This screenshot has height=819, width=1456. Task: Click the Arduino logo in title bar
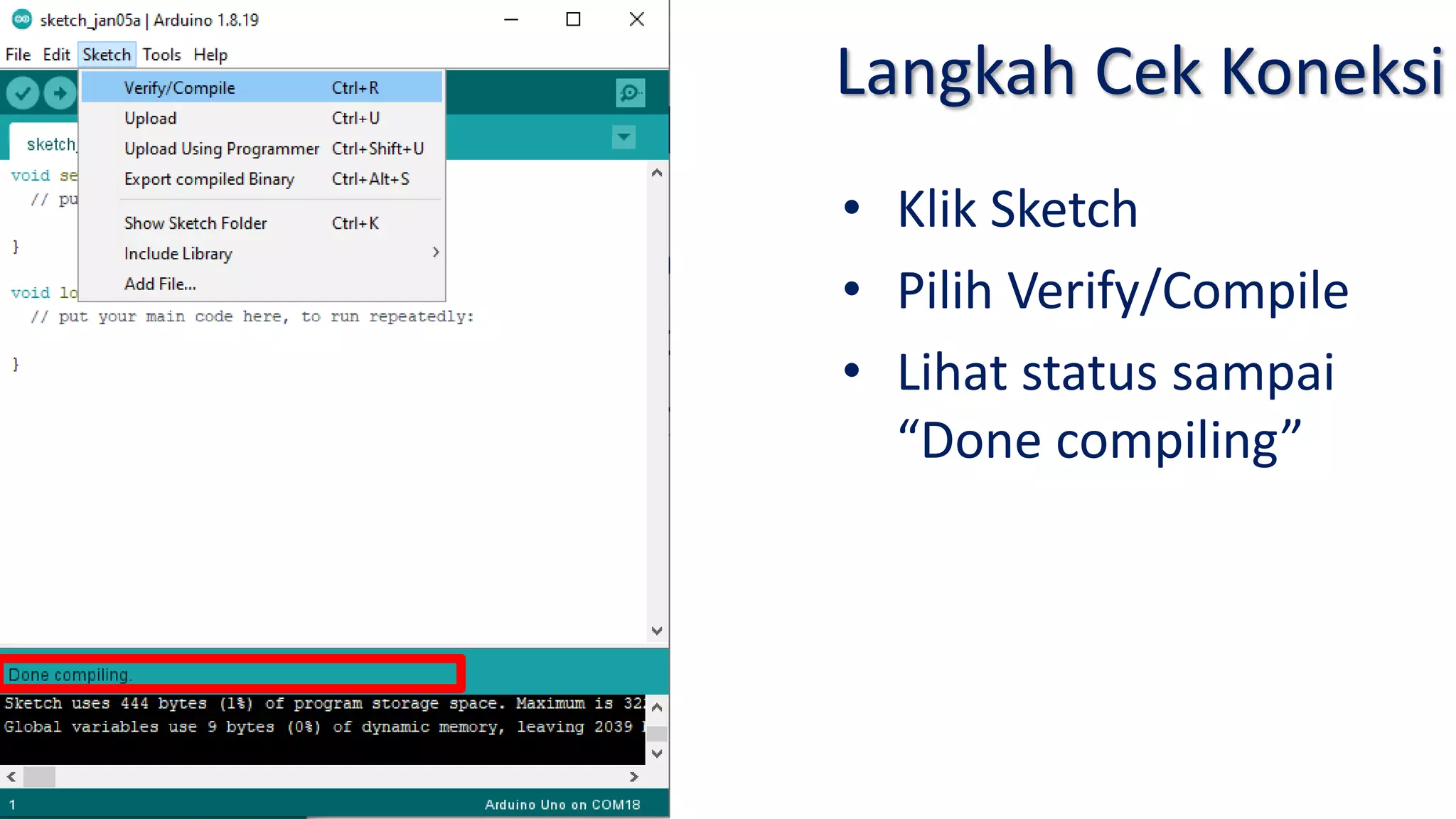(x=22, y=20)
